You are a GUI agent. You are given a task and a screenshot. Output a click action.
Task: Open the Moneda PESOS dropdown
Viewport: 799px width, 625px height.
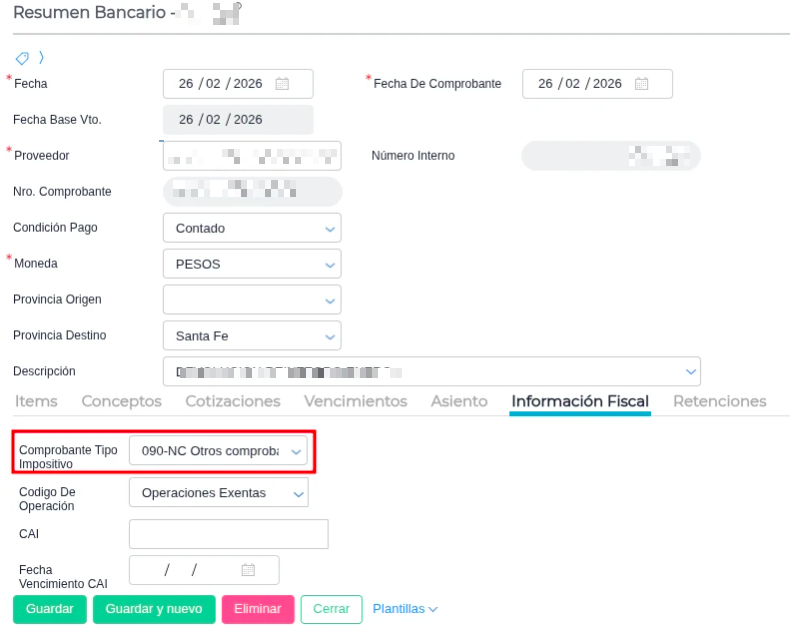[x=252, y=264]
